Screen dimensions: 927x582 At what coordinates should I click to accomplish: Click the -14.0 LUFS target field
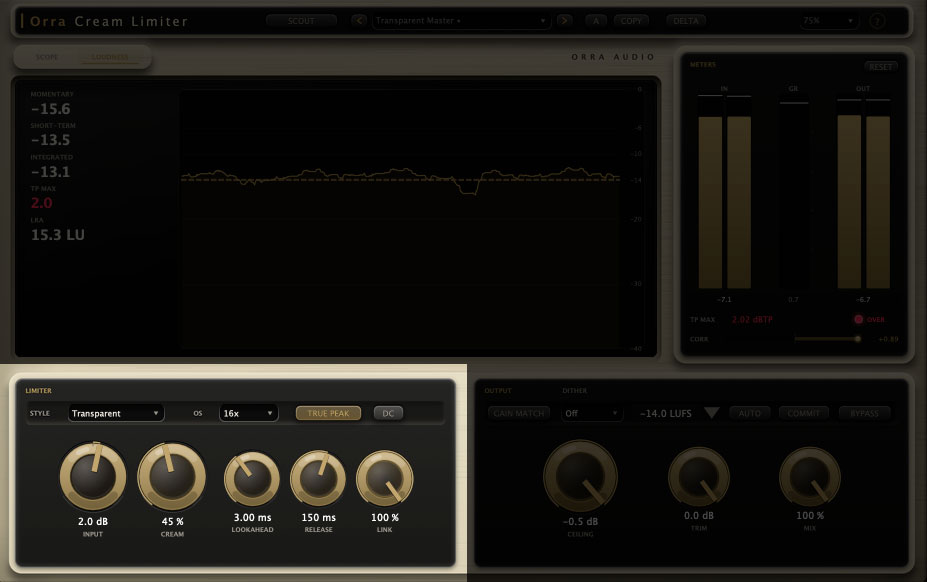665,413
